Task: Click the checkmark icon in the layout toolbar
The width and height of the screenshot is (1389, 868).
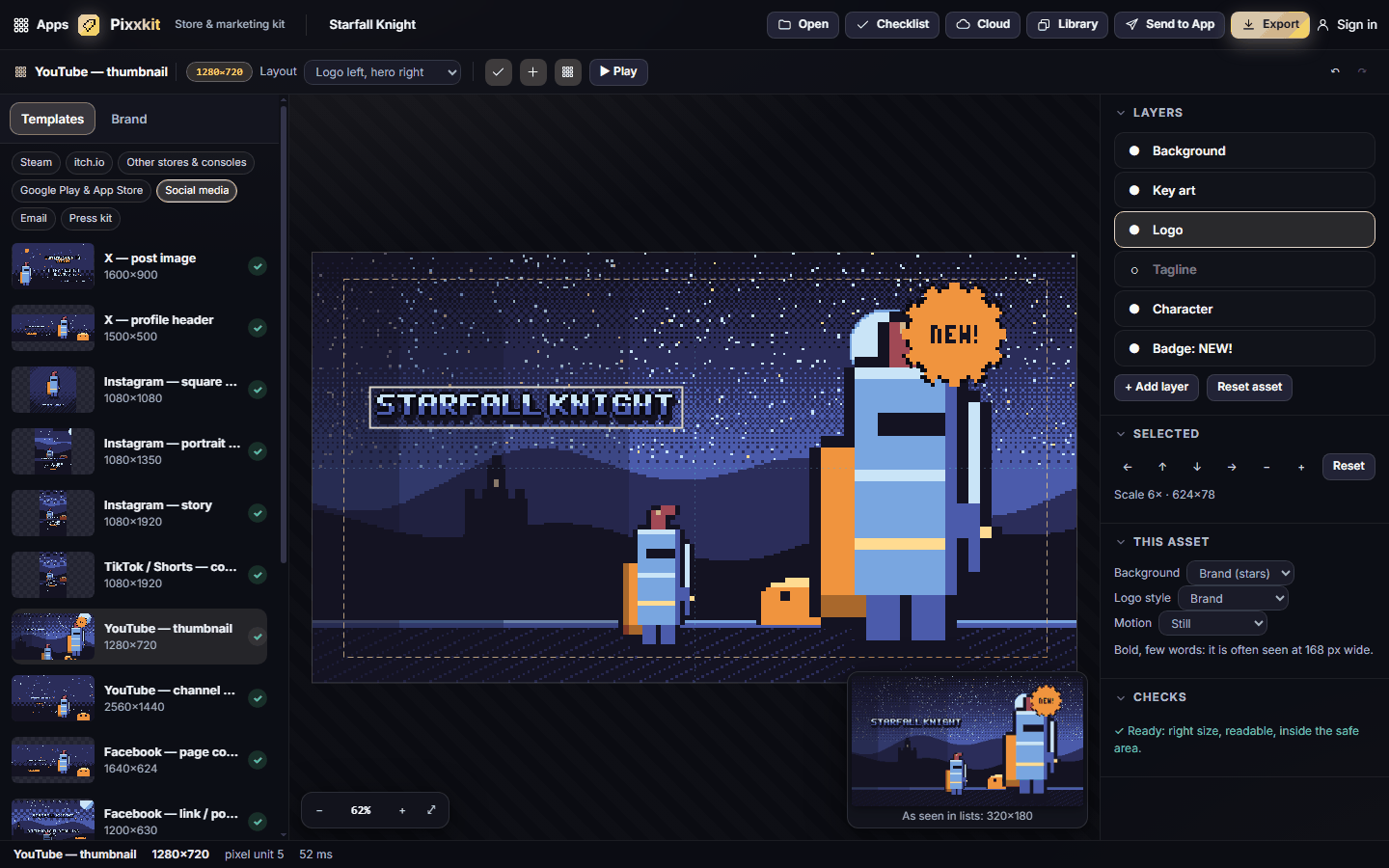Action: [x=499, y=72]
